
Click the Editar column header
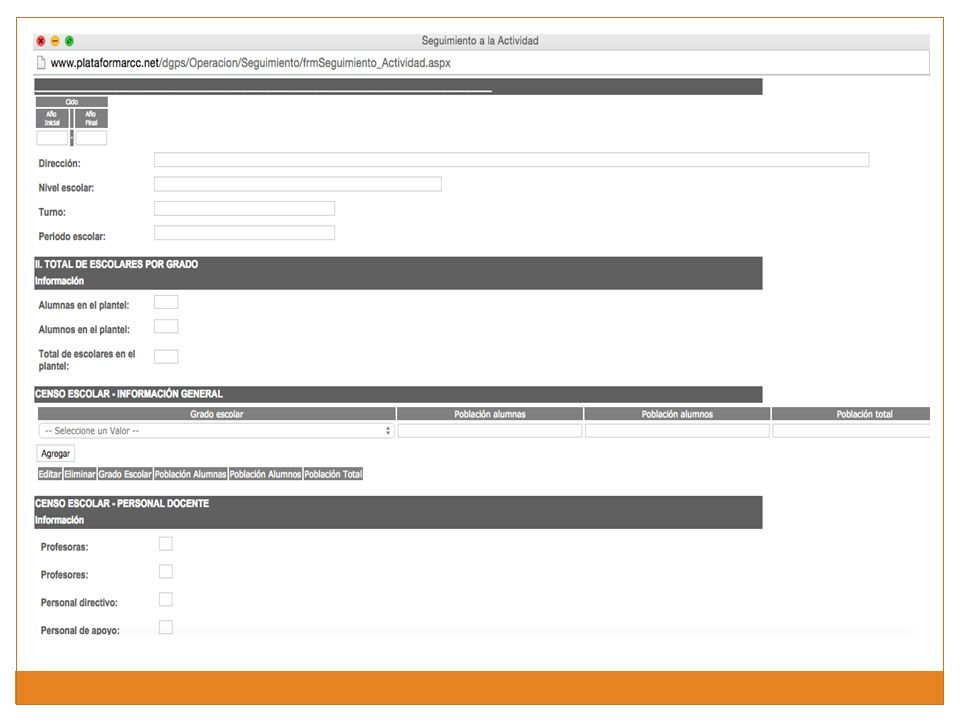(50, 474)
